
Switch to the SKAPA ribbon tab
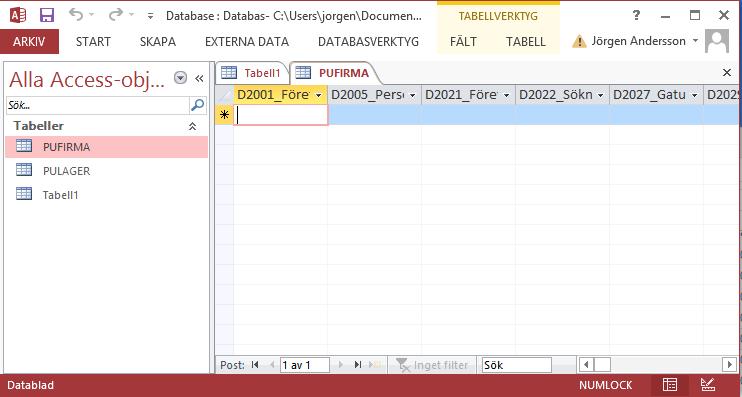[x=158, y=42]
